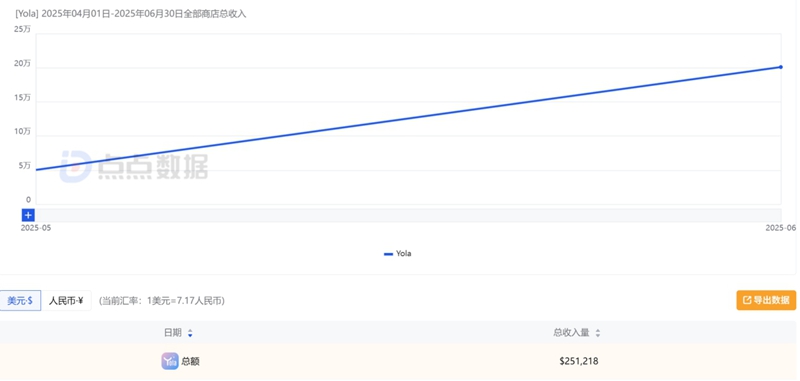This screenshot has width=800, height=381.
Task: Click the 导出数据 export button
Action: click(766, 300)
